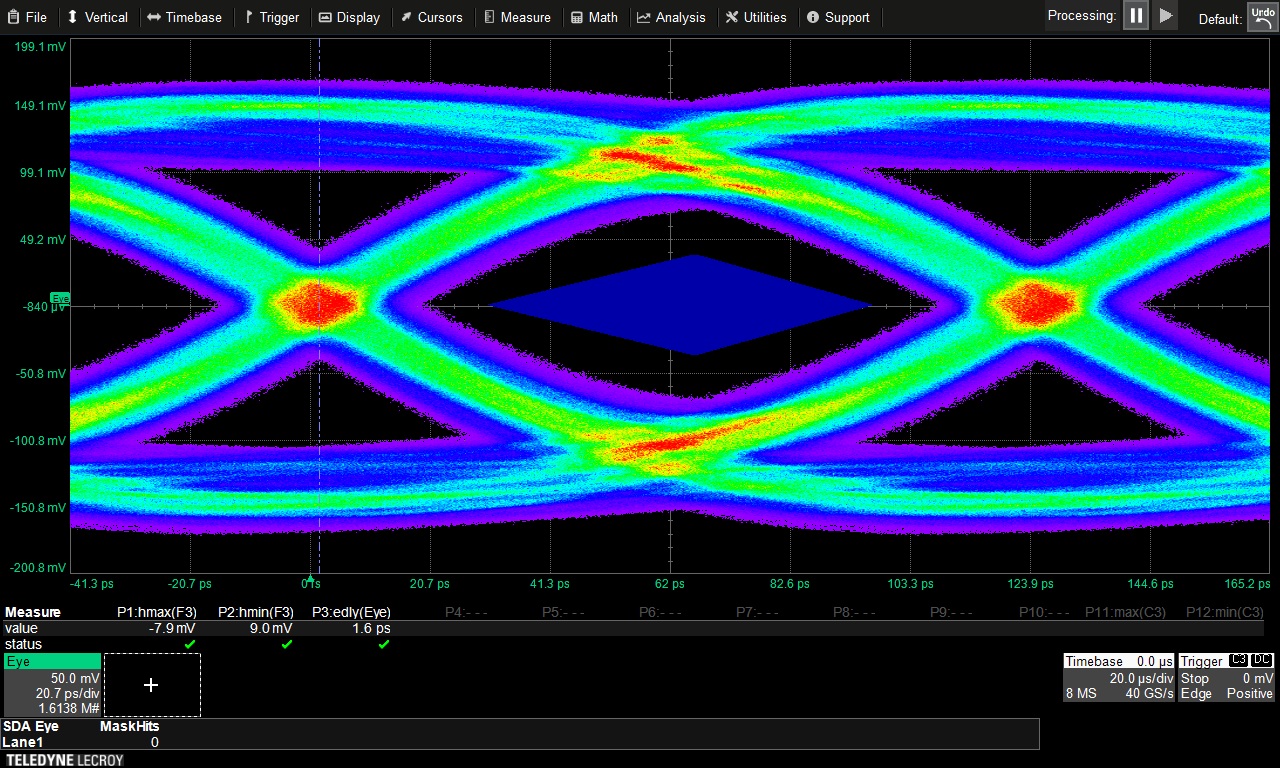The height and width of the screenshot is (768, 1280).
Task: Open the Trigger descriptor box
Action: click(x=1227, y=677)
